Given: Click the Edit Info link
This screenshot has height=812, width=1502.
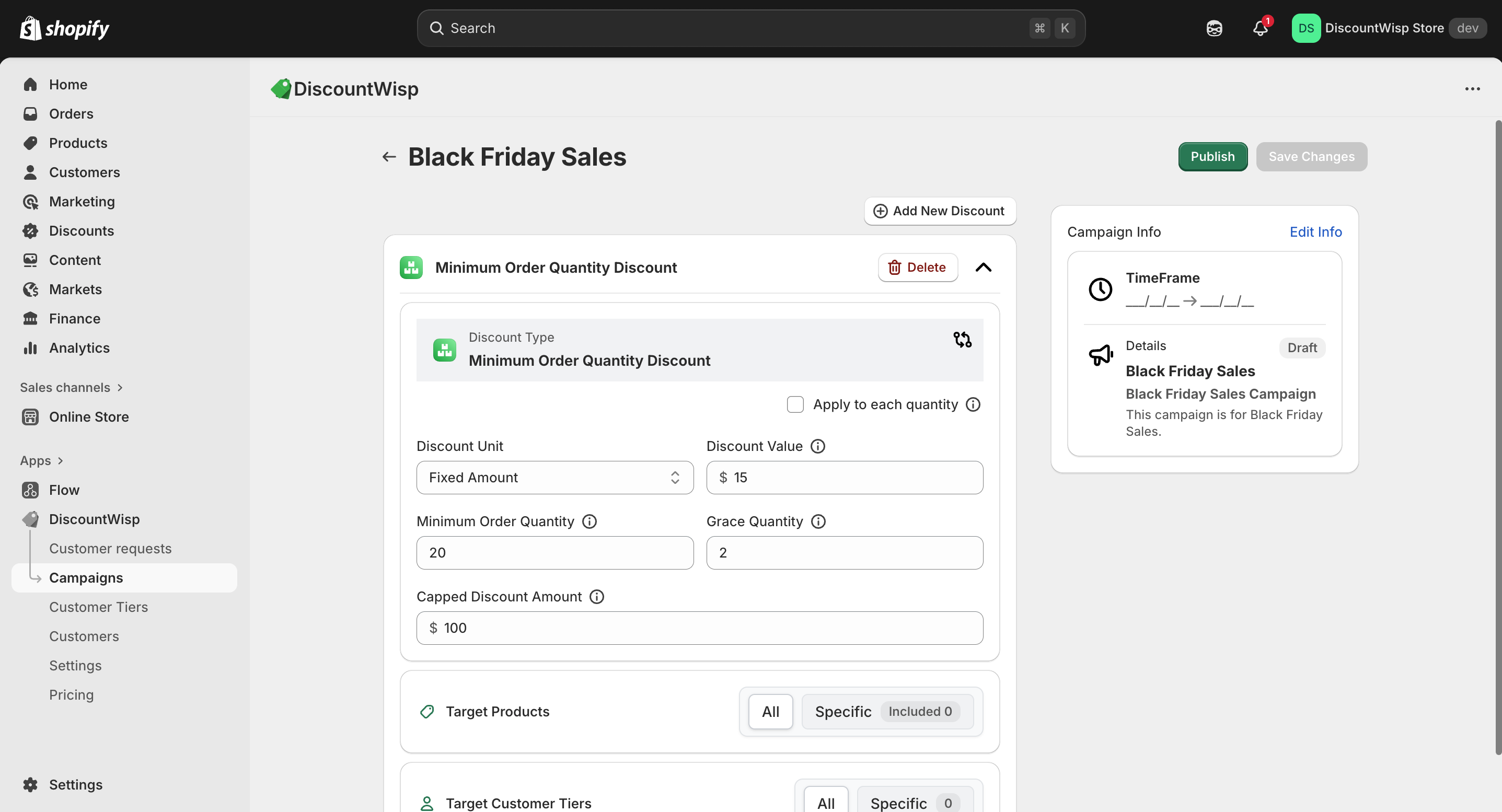Looking at the screenshot, I should [x=1315, y=232].
